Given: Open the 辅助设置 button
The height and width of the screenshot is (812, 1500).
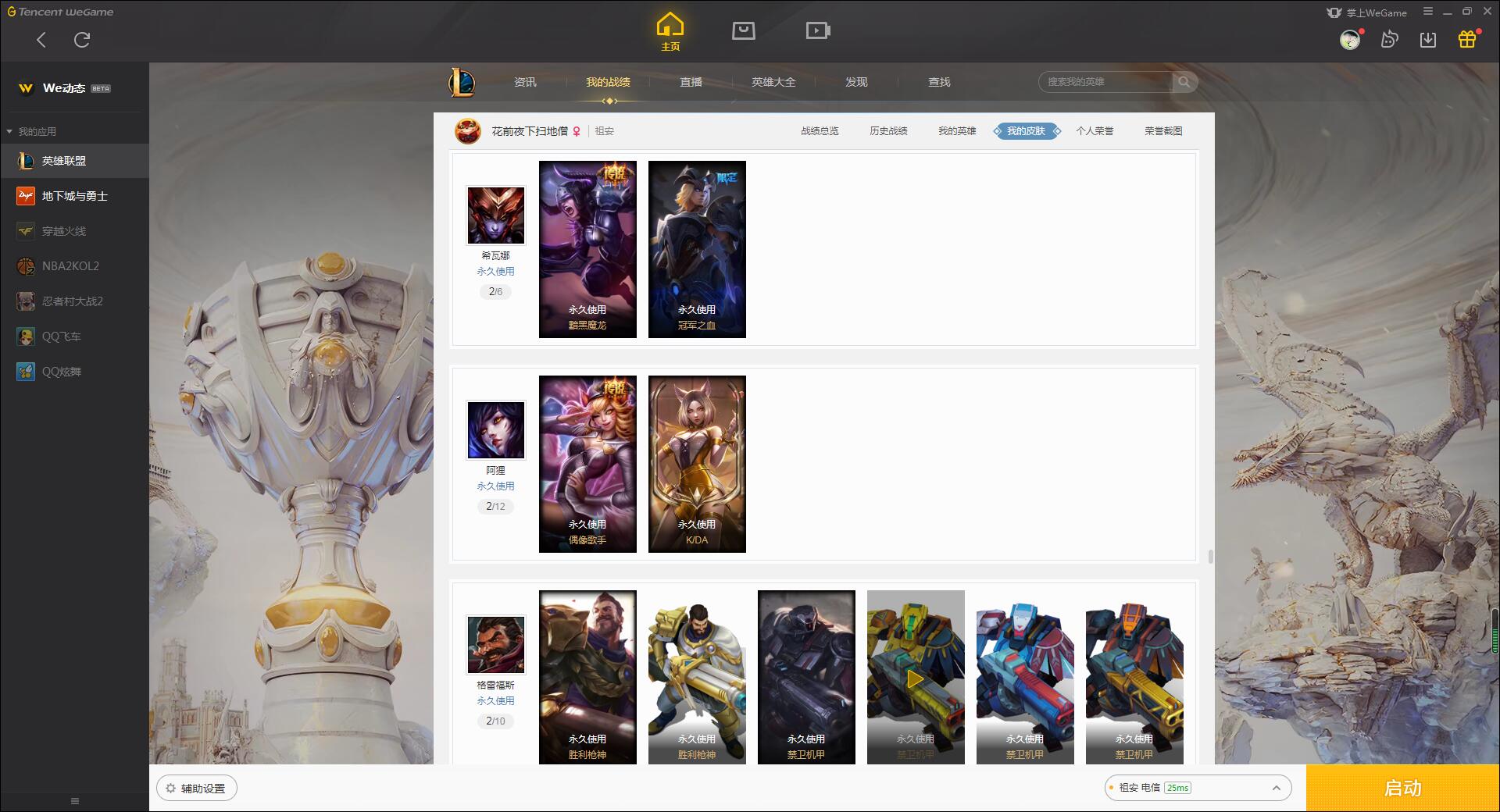Looking at the screenshot, I should point(197,789).
